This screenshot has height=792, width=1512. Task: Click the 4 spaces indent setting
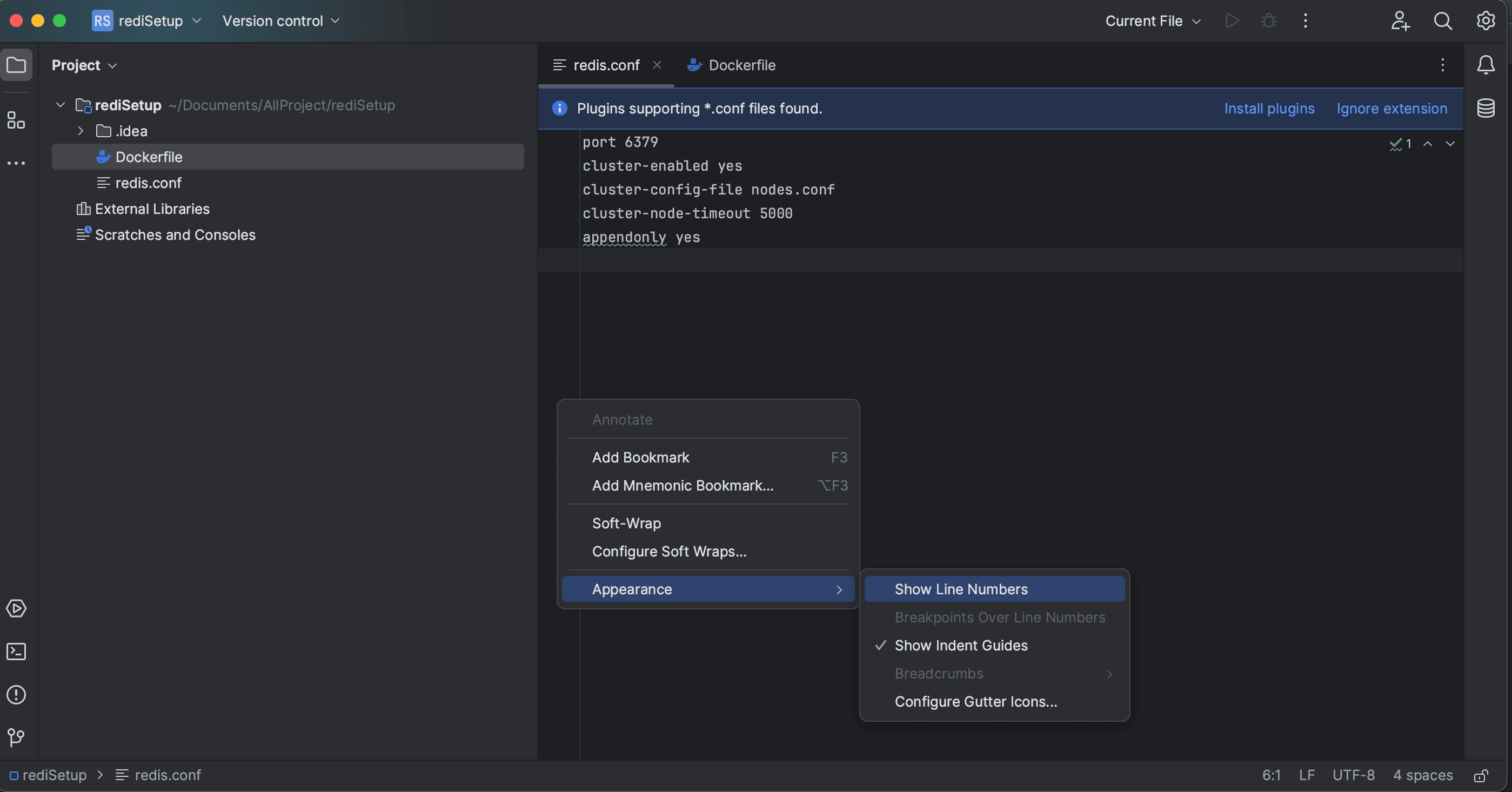(x=1423, y=776)
